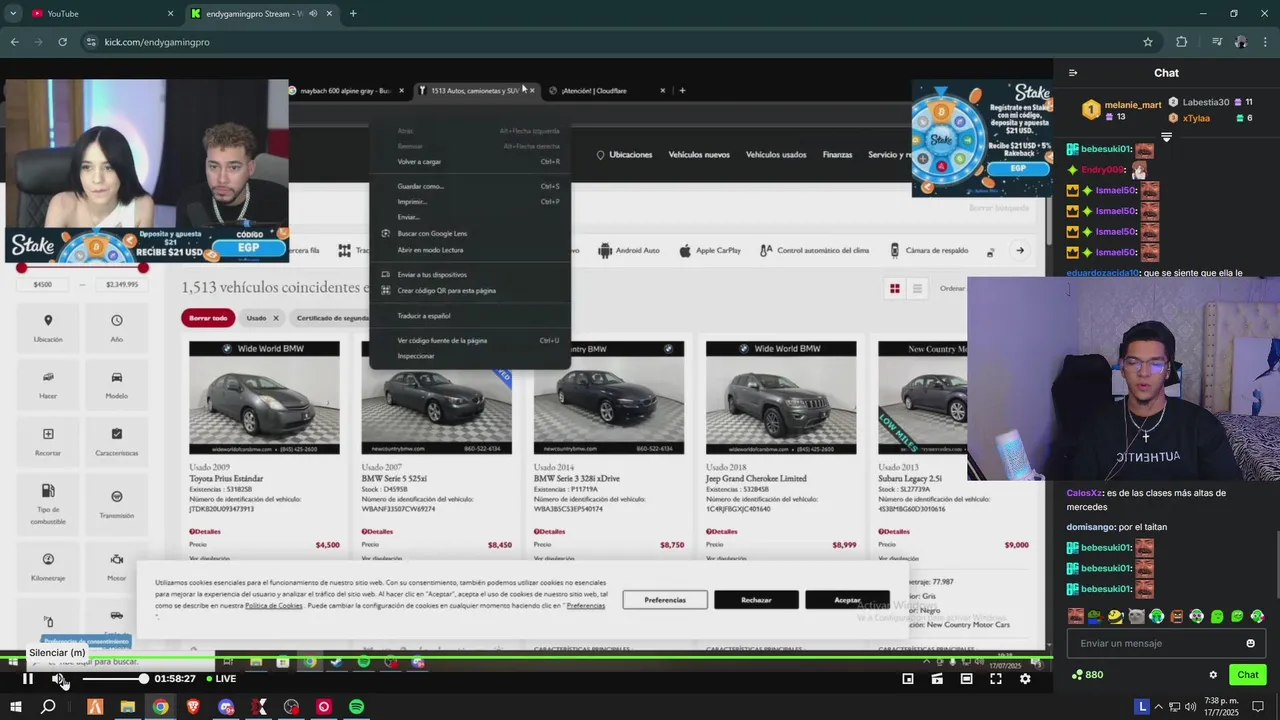Insert the crying green headphones emote

[1156, 616]
